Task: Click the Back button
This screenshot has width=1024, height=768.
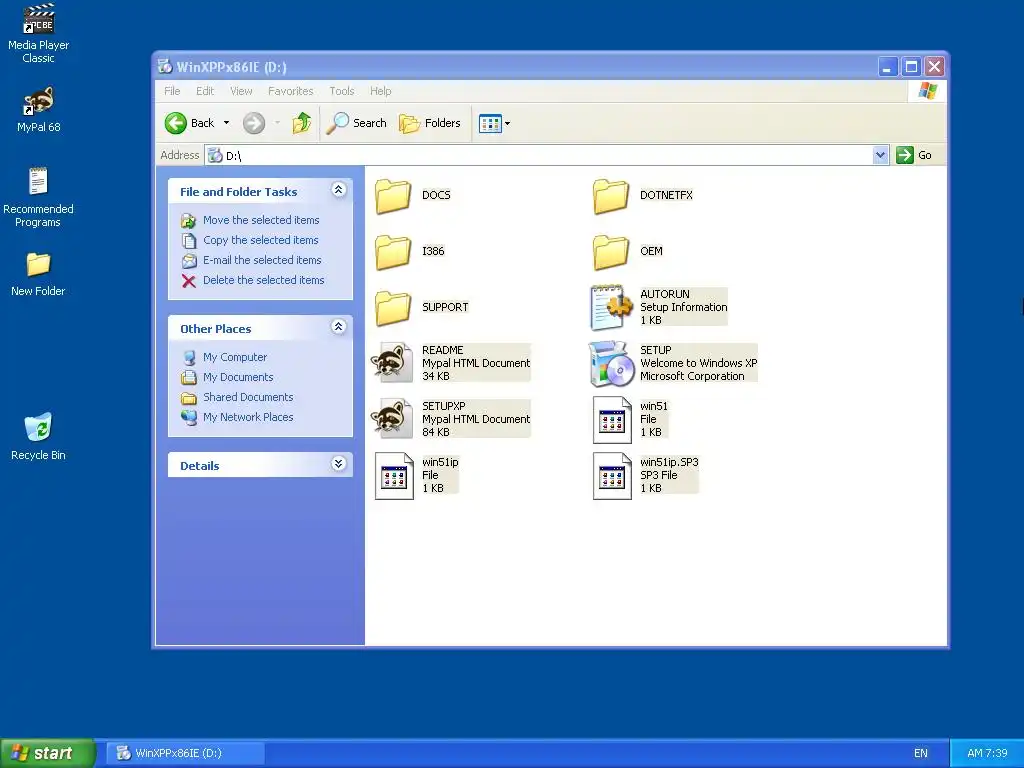Action: tap(190, 123)
